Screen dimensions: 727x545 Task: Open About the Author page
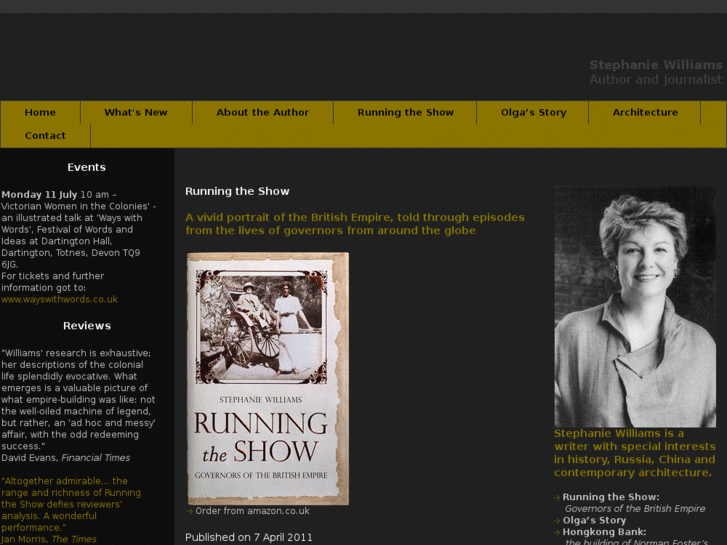262,112
